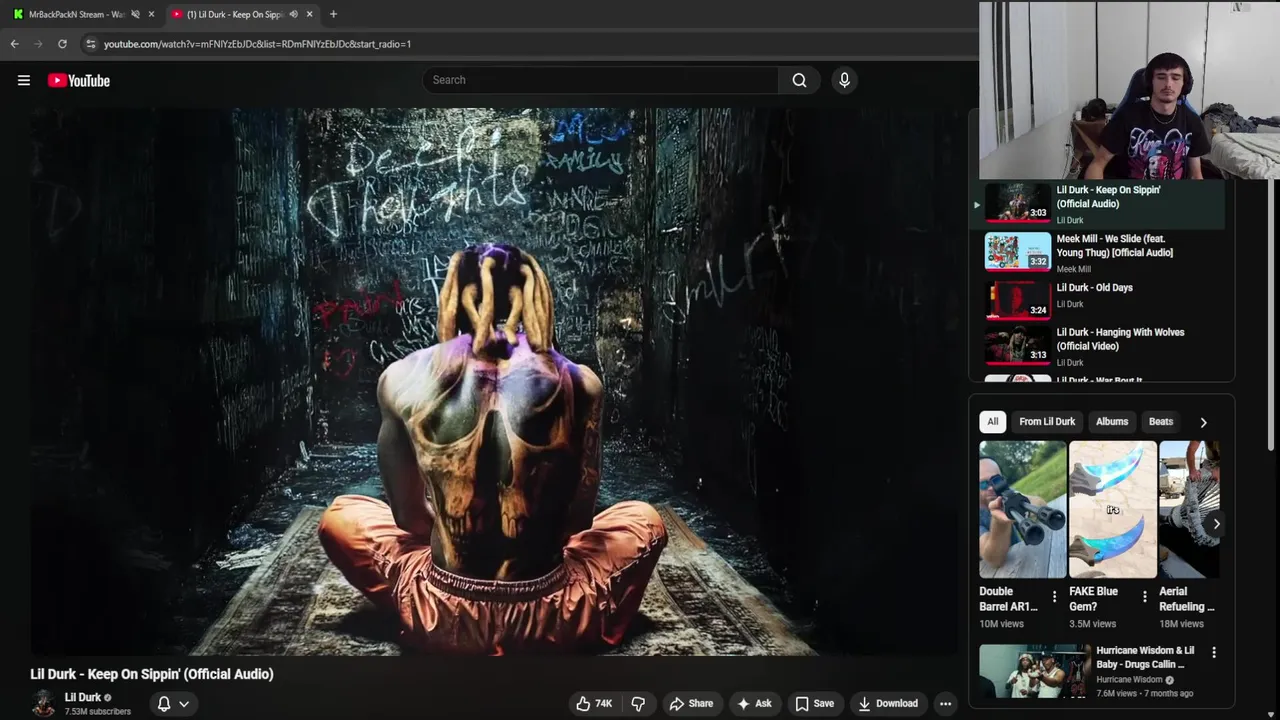Open the YouTube hamburger guide menu
The image size is (1280, 720).
click(x=24, y=80)
